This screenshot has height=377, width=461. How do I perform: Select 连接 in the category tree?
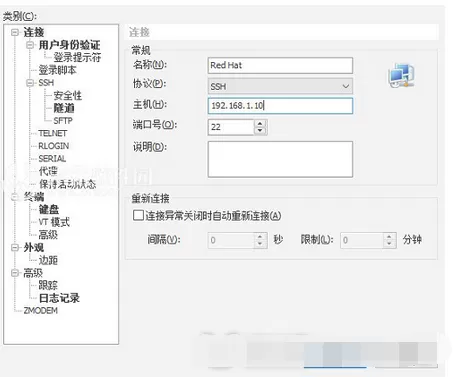tap(34, 32)
